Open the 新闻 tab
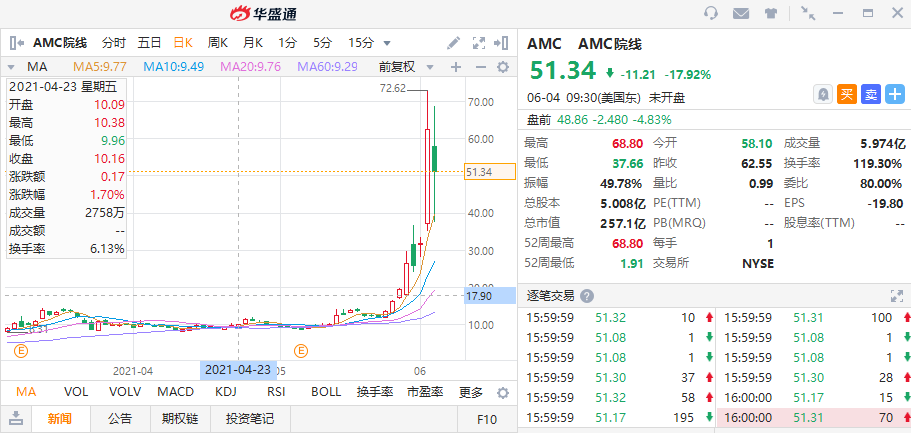Viewport: 911px width, 433px height. point(60,418)
